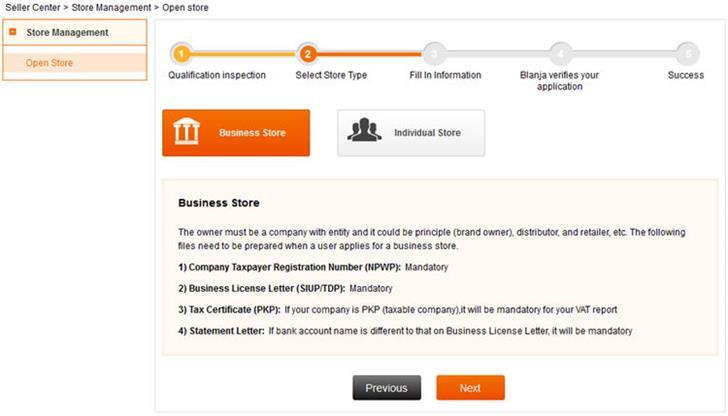Click the progress line between steps 2 and 3

370,54
